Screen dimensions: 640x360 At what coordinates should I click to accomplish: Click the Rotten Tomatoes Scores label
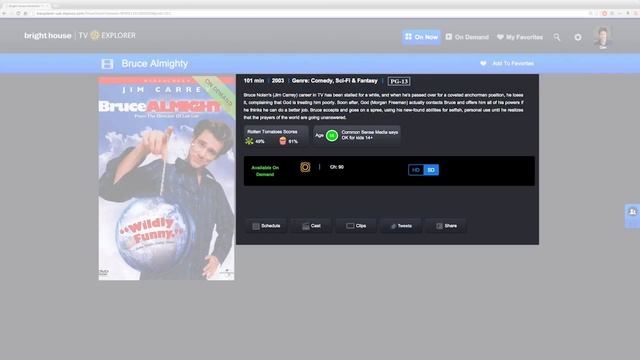[x=272, y=132]
